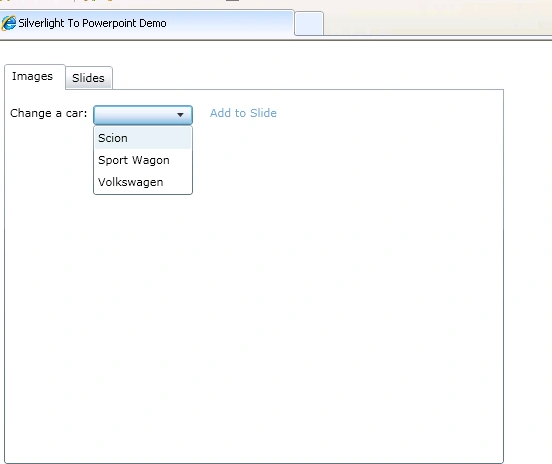This screenshot has width=552, height=464.
Task: Click the Internet Explorer icon on browser tab
Action: (8, 23)
